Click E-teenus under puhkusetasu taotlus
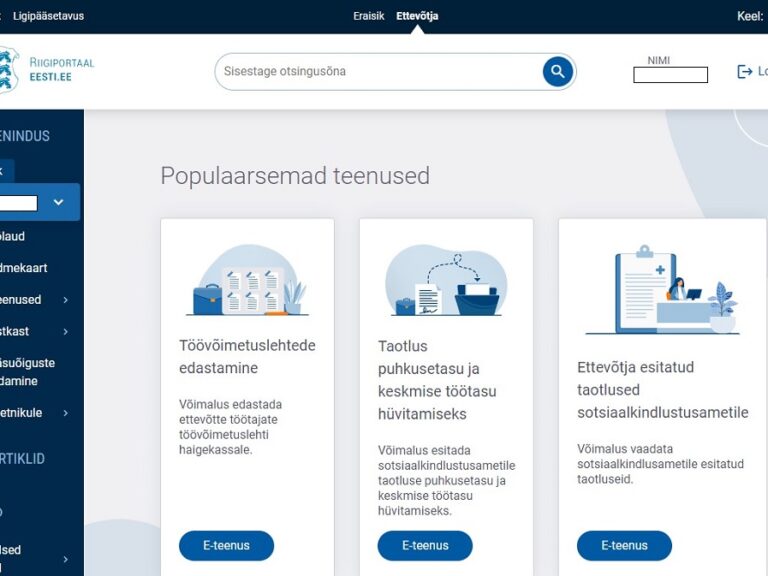The width and height of the screenshot is (768, 576). 425,546
